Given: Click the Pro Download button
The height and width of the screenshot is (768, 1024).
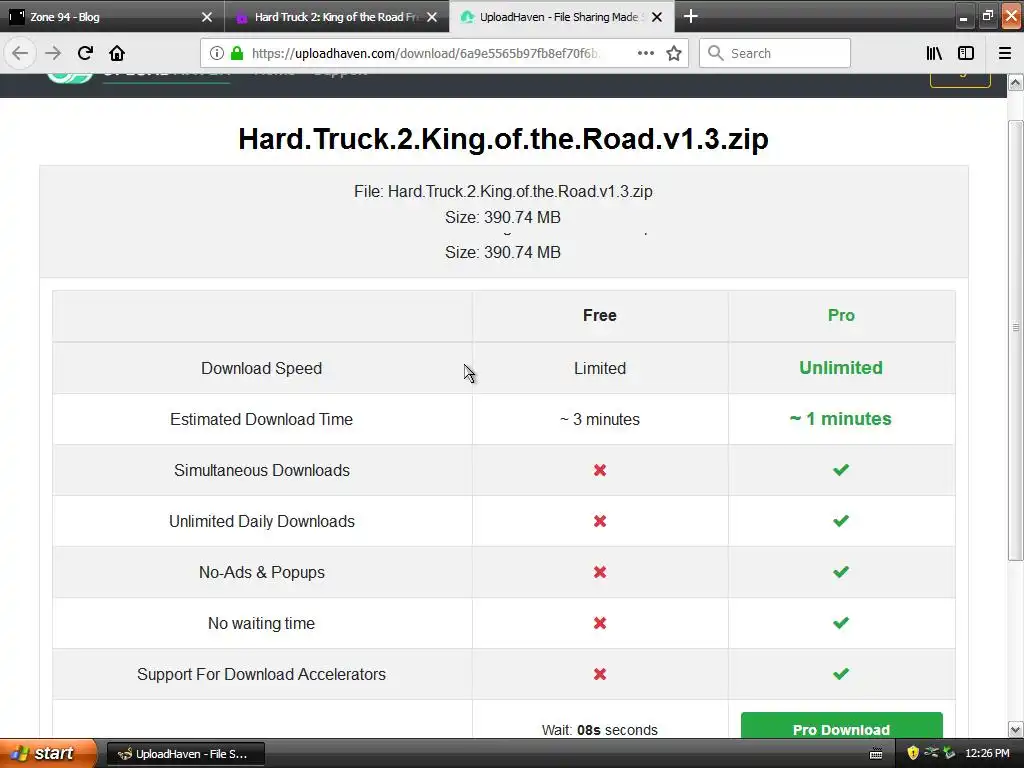Looking at the screenshot, I should [841, 726].
